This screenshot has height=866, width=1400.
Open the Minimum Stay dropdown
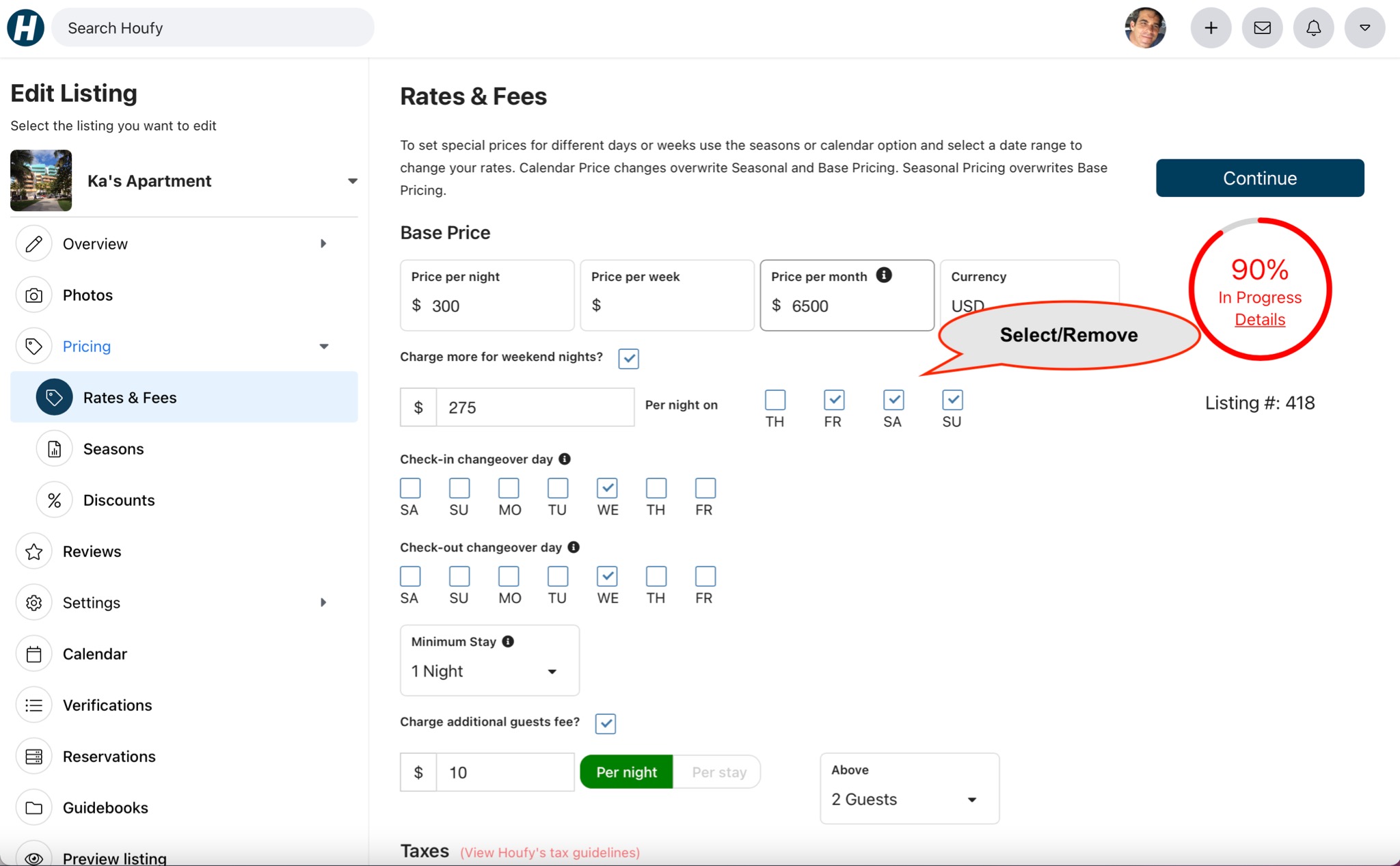click(x=489, y=671)
